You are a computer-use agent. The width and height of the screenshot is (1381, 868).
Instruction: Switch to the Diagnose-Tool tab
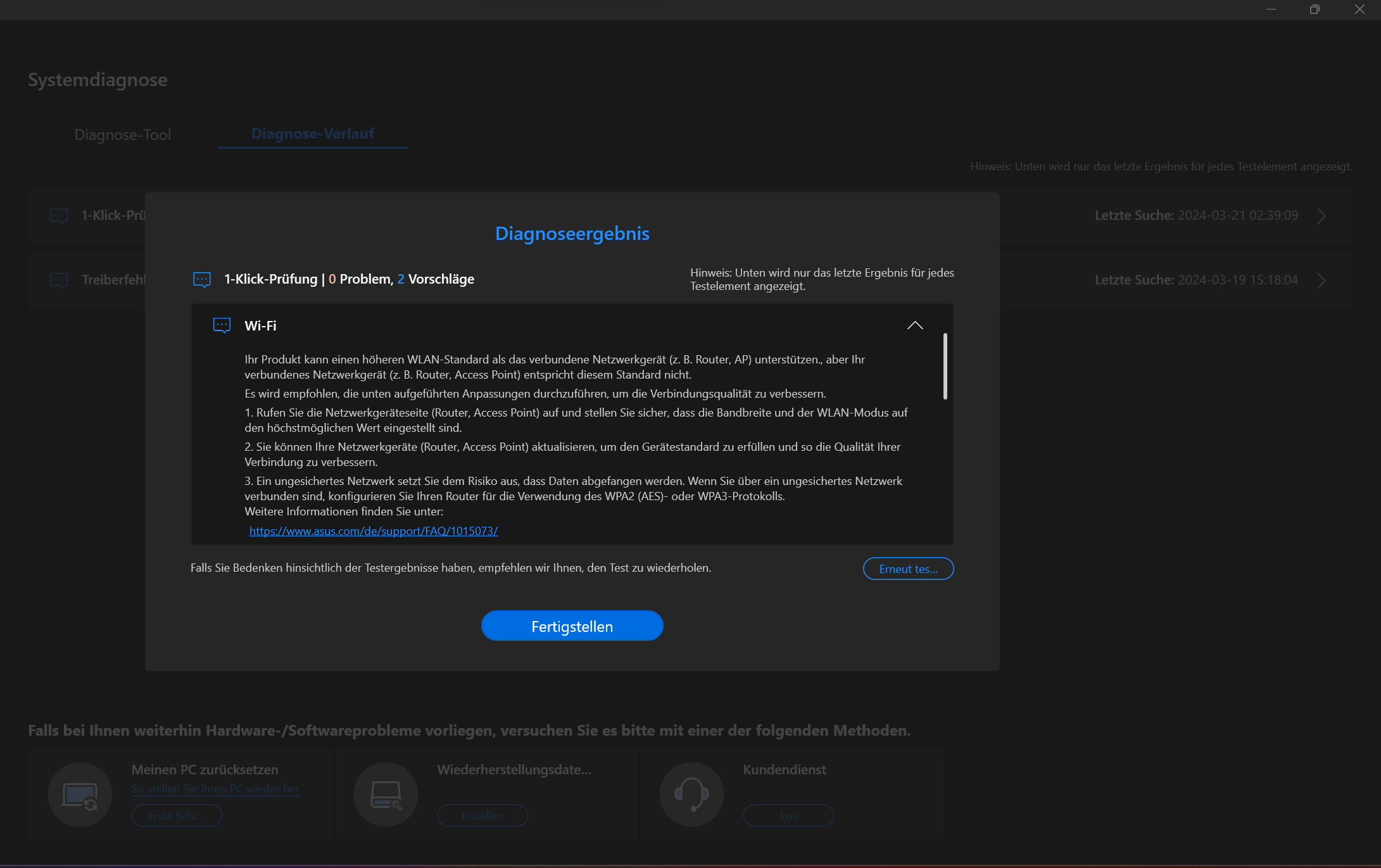(123, 135)
